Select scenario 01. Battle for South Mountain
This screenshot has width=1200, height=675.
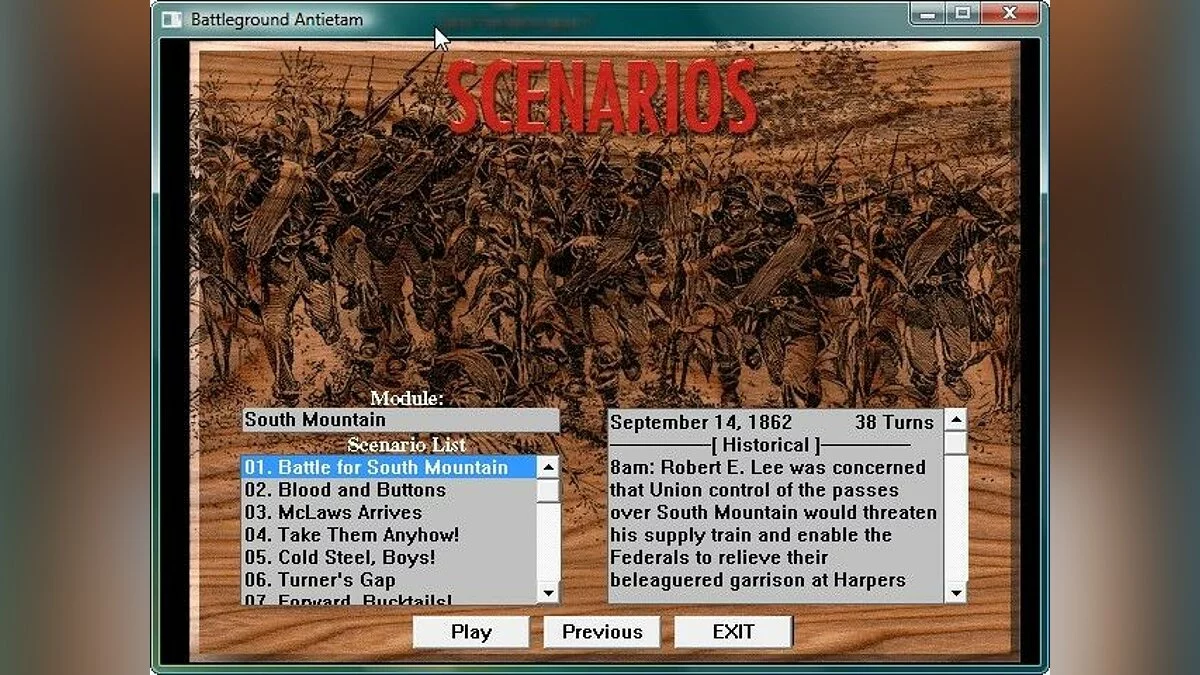389,467
